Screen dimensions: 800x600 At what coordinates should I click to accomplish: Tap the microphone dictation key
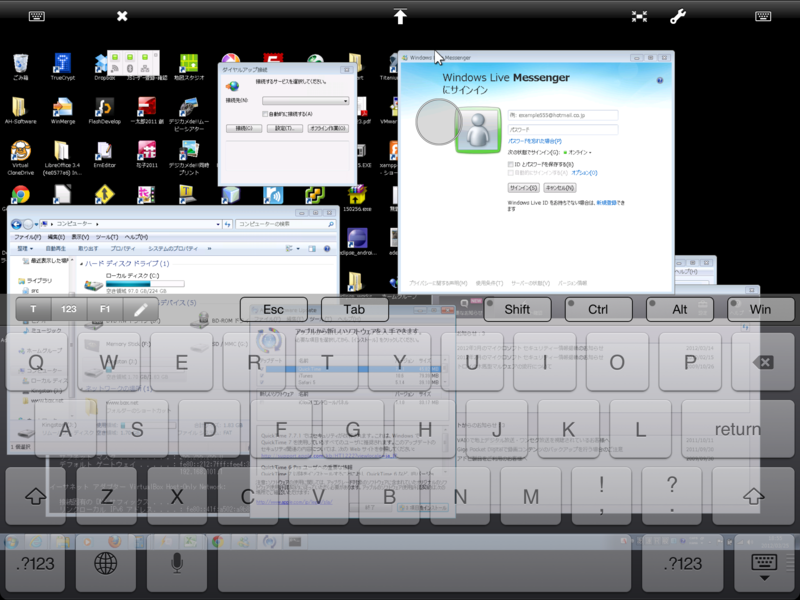click(x=177, y=563)
